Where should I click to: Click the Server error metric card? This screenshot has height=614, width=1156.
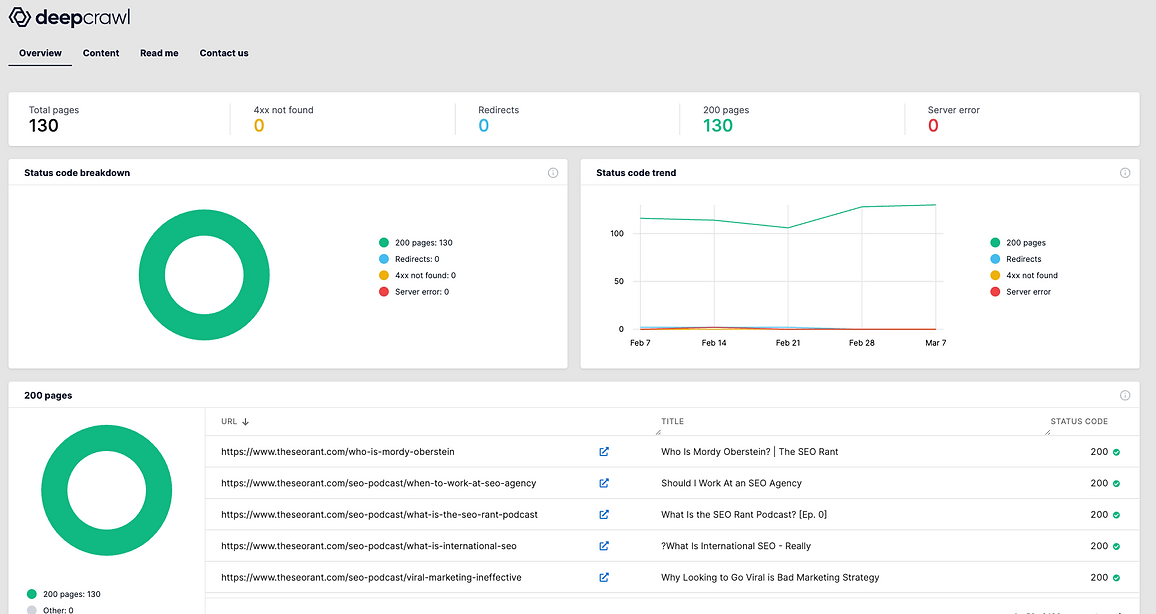coord(954,119)
